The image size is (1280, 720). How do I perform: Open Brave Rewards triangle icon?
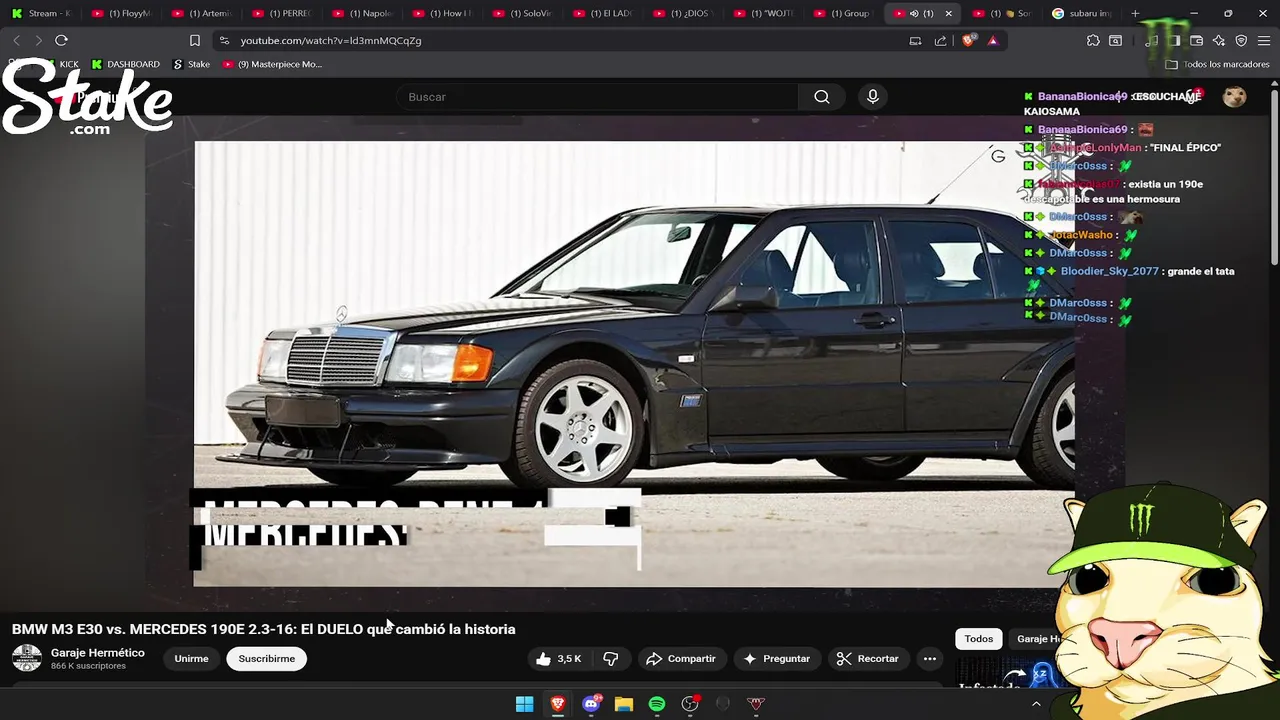[992, 40]
